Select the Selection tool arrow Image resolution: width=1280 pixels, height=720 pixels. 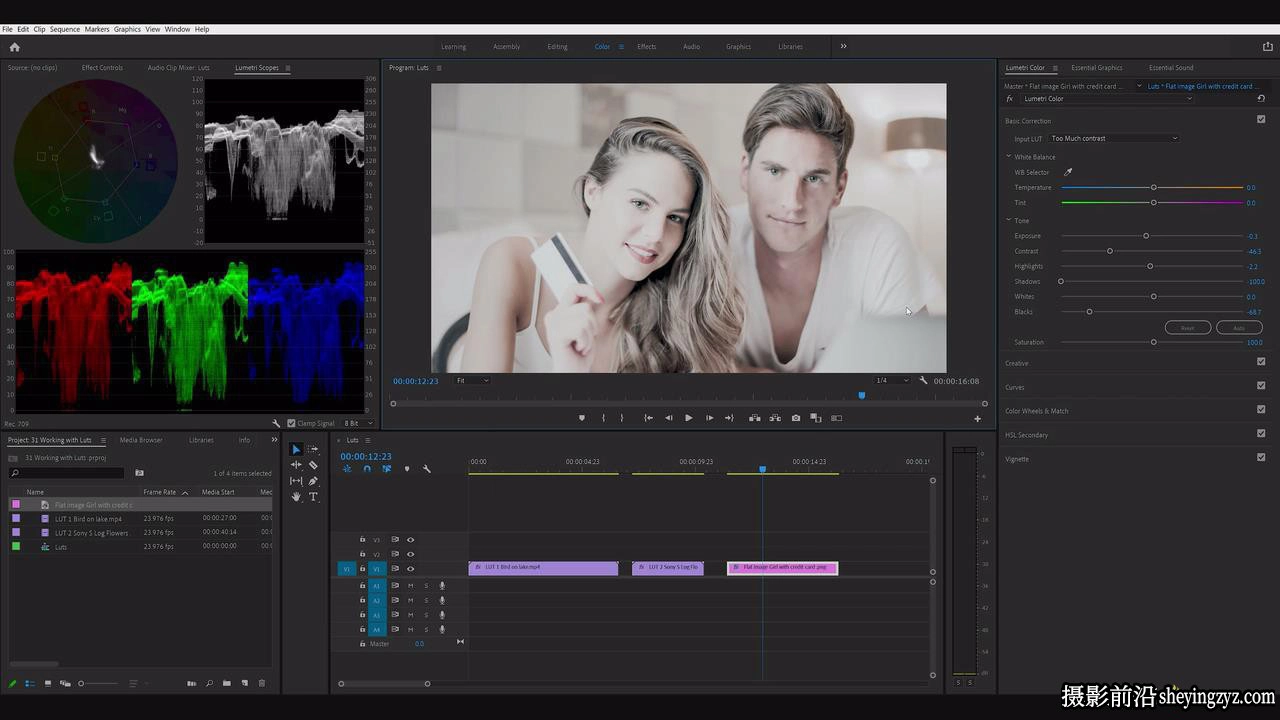click(296, 449)
